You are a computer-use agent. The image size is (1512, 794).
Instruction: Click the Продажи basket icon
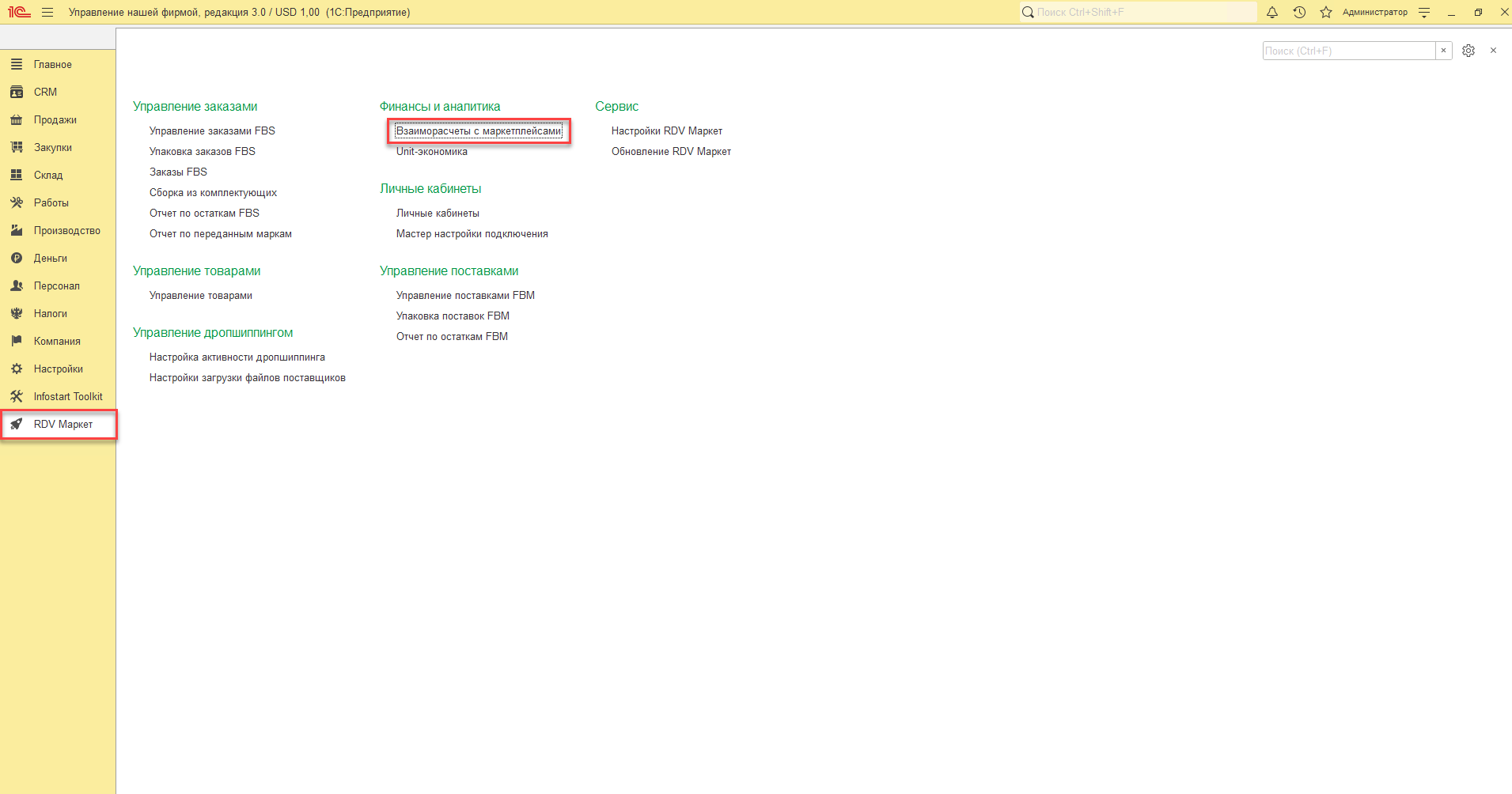(17, 119)
